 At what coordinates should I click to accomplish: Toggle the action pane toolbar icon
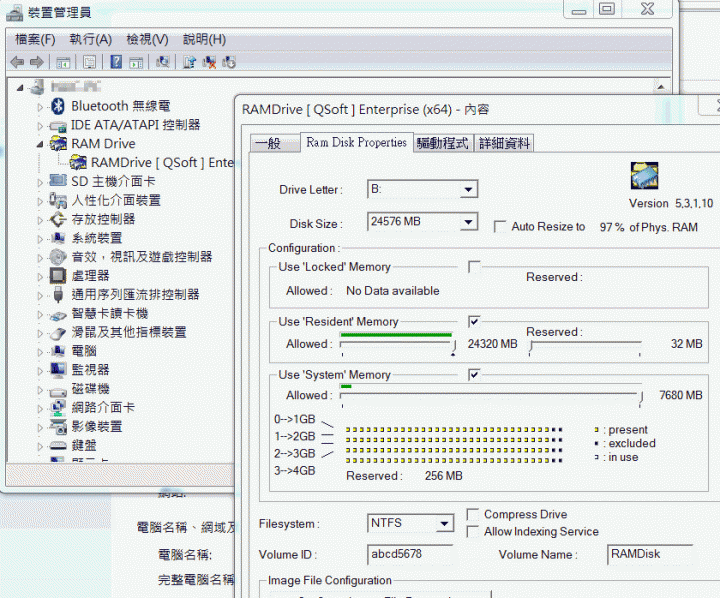[x=136, y=62]
